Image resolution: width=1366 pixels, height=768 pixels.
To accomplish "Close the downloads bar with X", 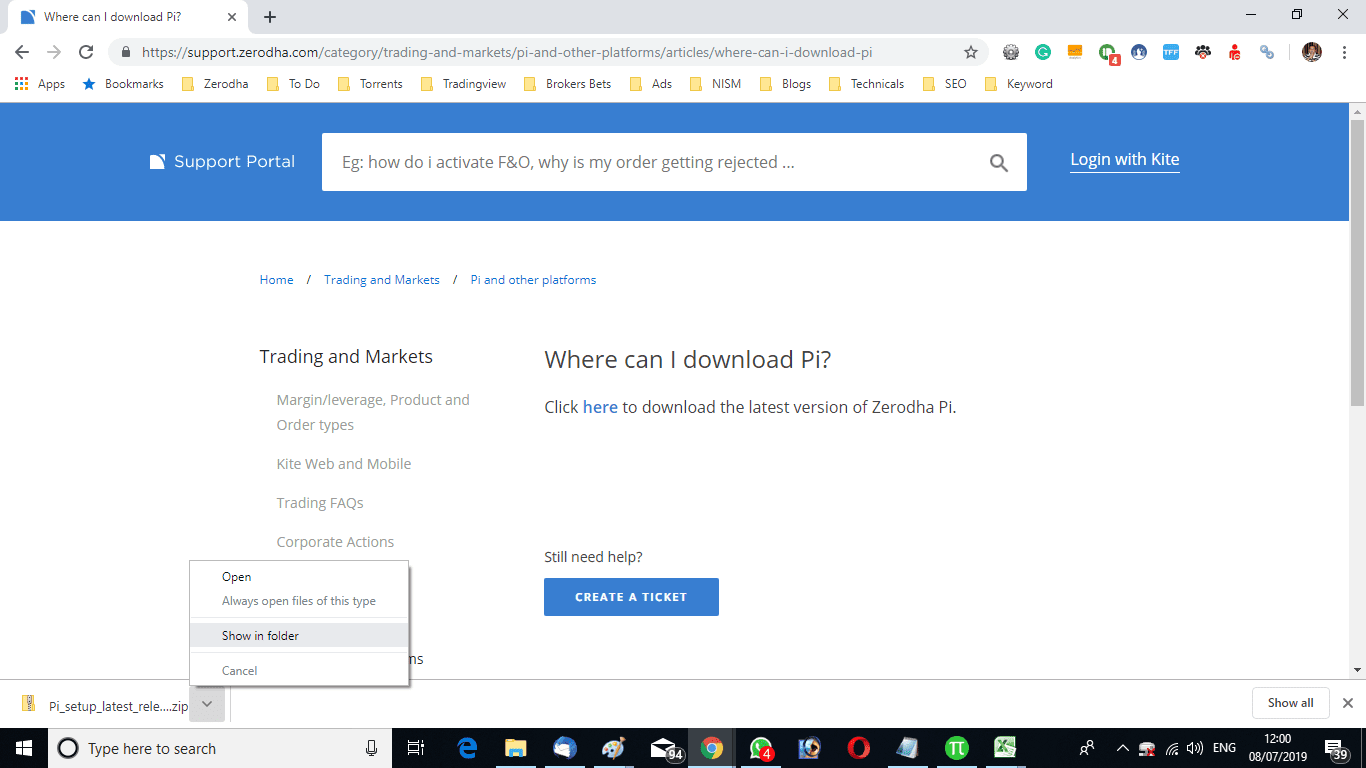I will 1347,703.
